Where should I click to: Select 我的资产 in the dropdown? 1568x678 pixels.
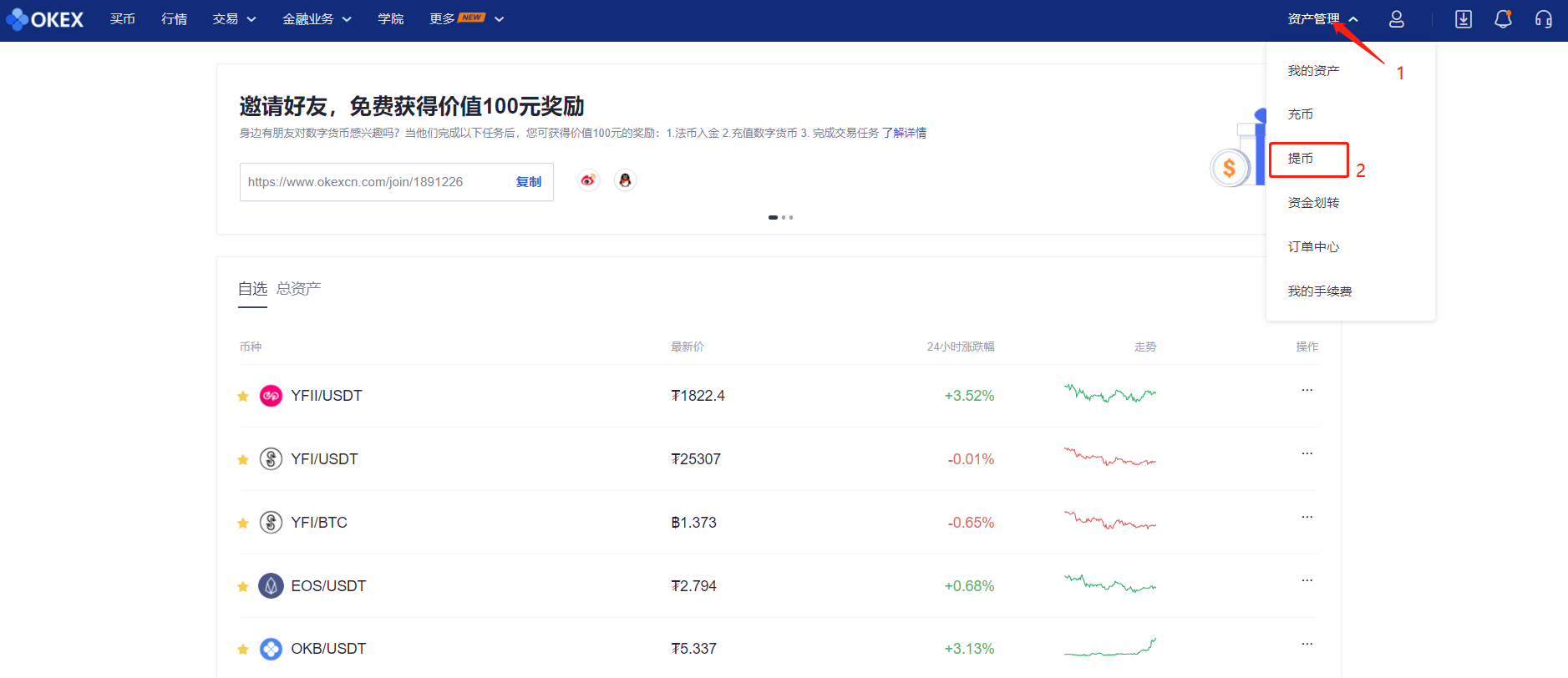1314,71
